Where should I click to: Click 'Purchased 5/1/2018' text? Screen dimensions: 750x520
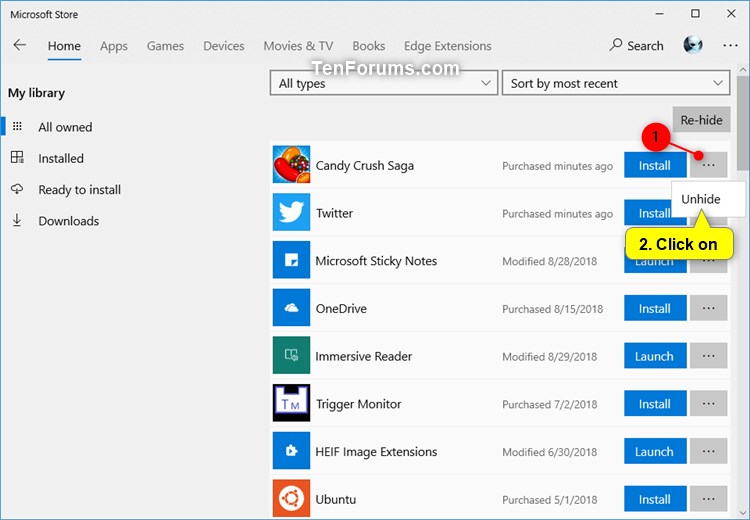point(550,500)
